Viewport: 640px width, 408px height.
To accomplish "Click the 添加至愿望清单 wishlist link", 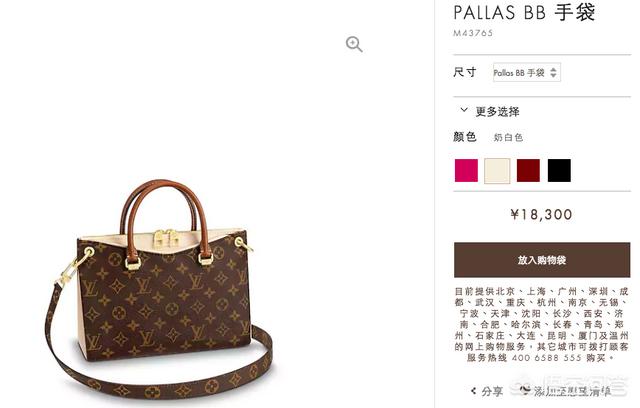I will (x=572, y=391).
